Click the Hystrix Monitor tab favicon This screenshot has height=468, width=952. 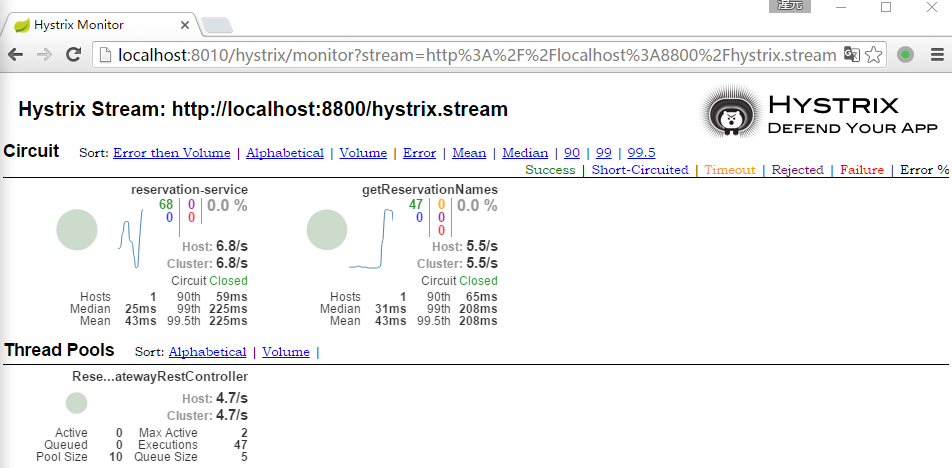[22, 25]
